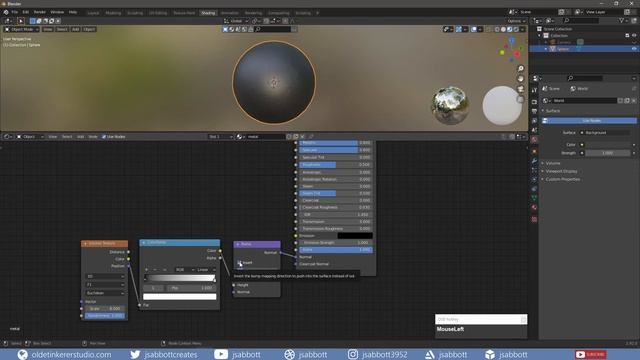The image size is (640, 360).
Task: Expand the Collection row in outliner
Action: tap(540, 36)
